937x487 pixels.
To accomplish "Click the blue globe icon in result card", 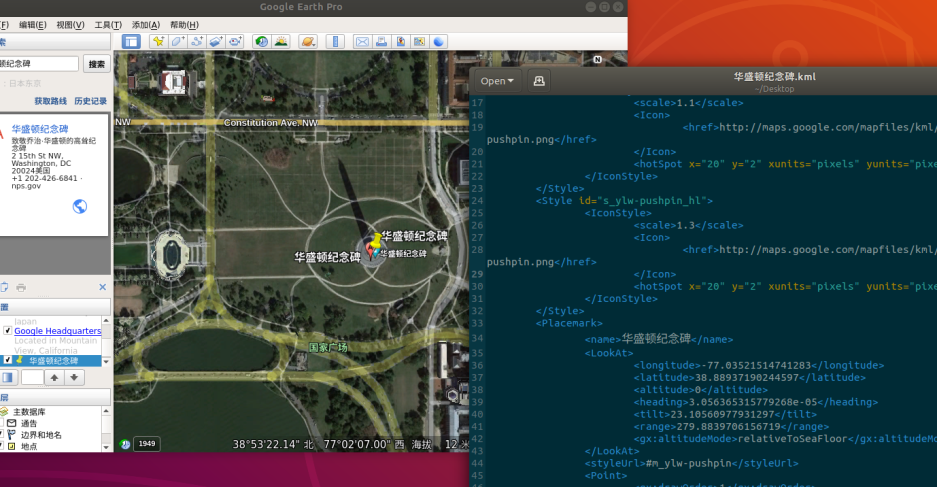I will click(x=79, y=206).
